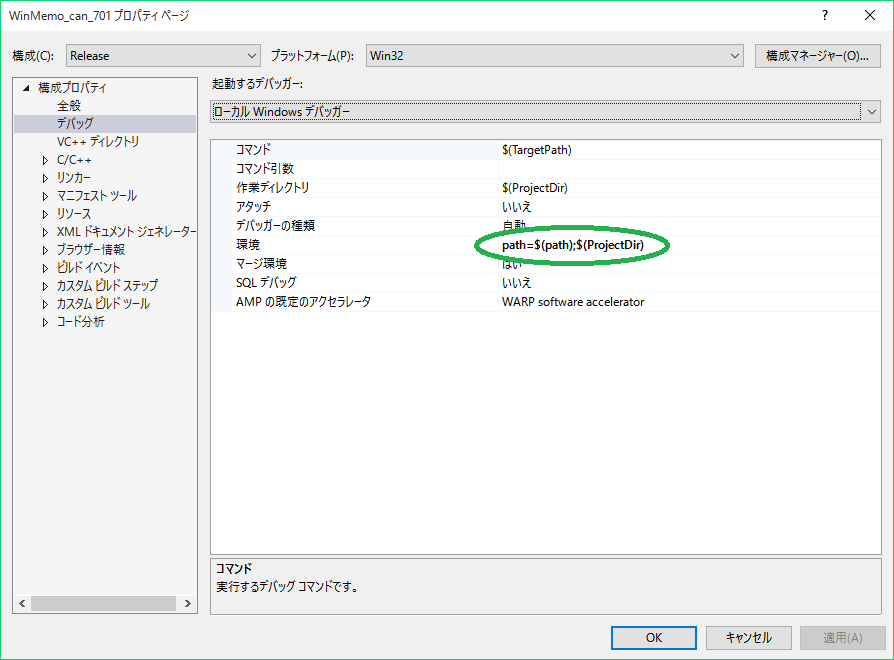The width and height of the screenshot is (894, 660).
Task: Expand the コード分析 tree node
Action: [45, 322]
